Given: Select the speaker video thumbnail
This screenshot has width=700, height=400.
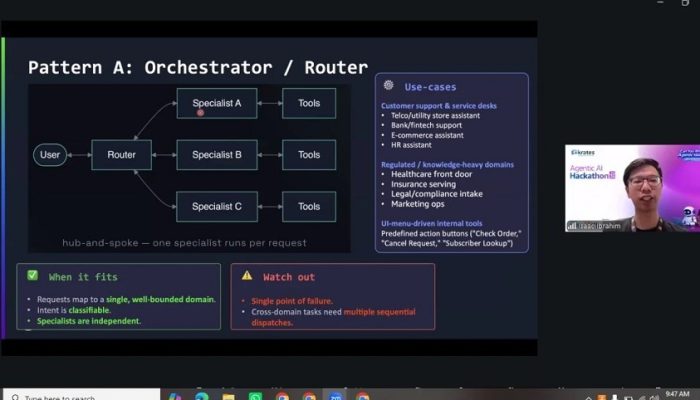Looking at the screenshot, I should pos(632,188).
